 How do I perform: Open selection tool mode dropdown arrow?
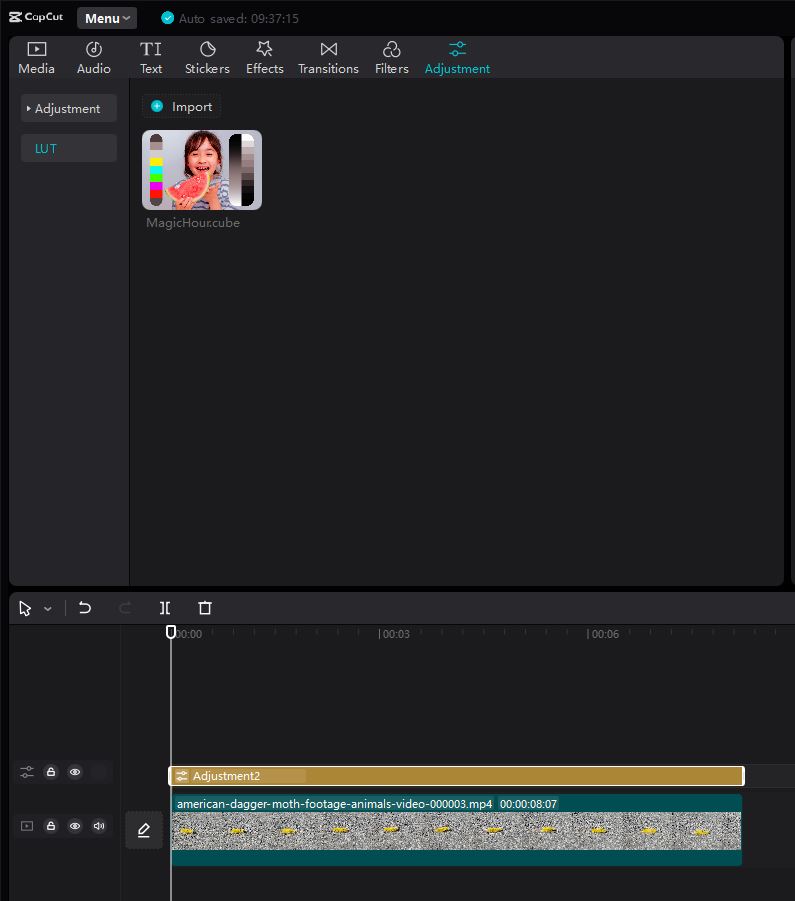click(x=48, y=609)
